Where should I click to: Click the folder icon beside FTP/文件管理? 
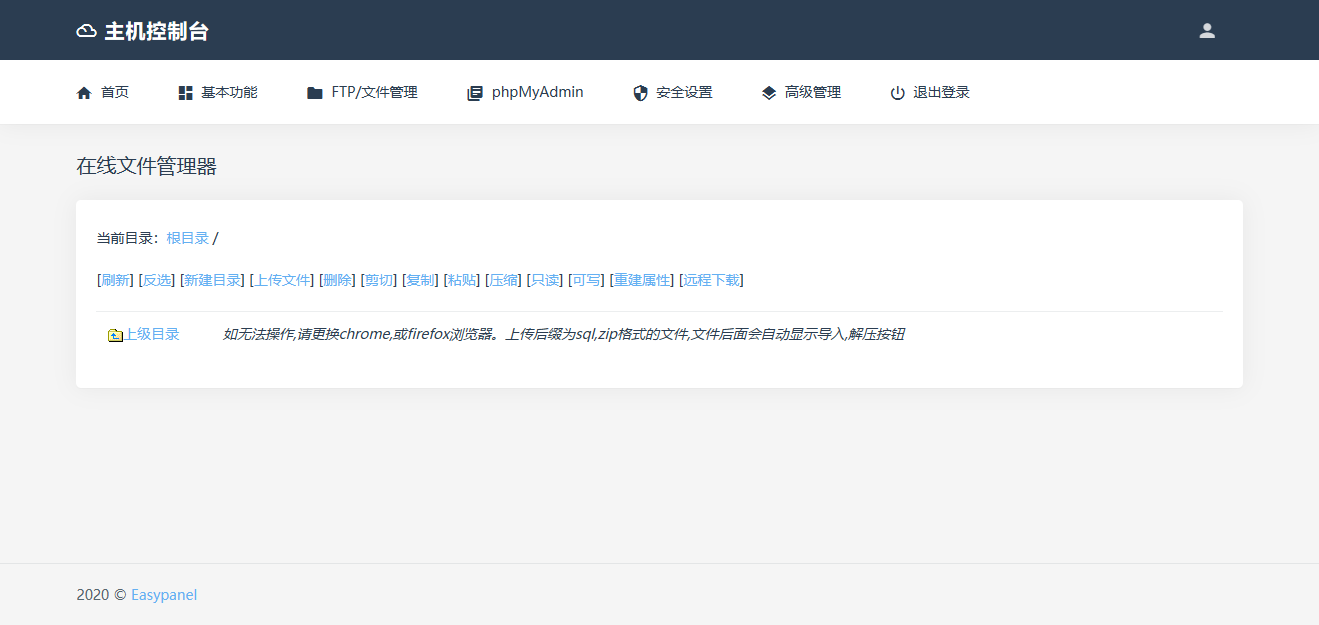(315, 93)
